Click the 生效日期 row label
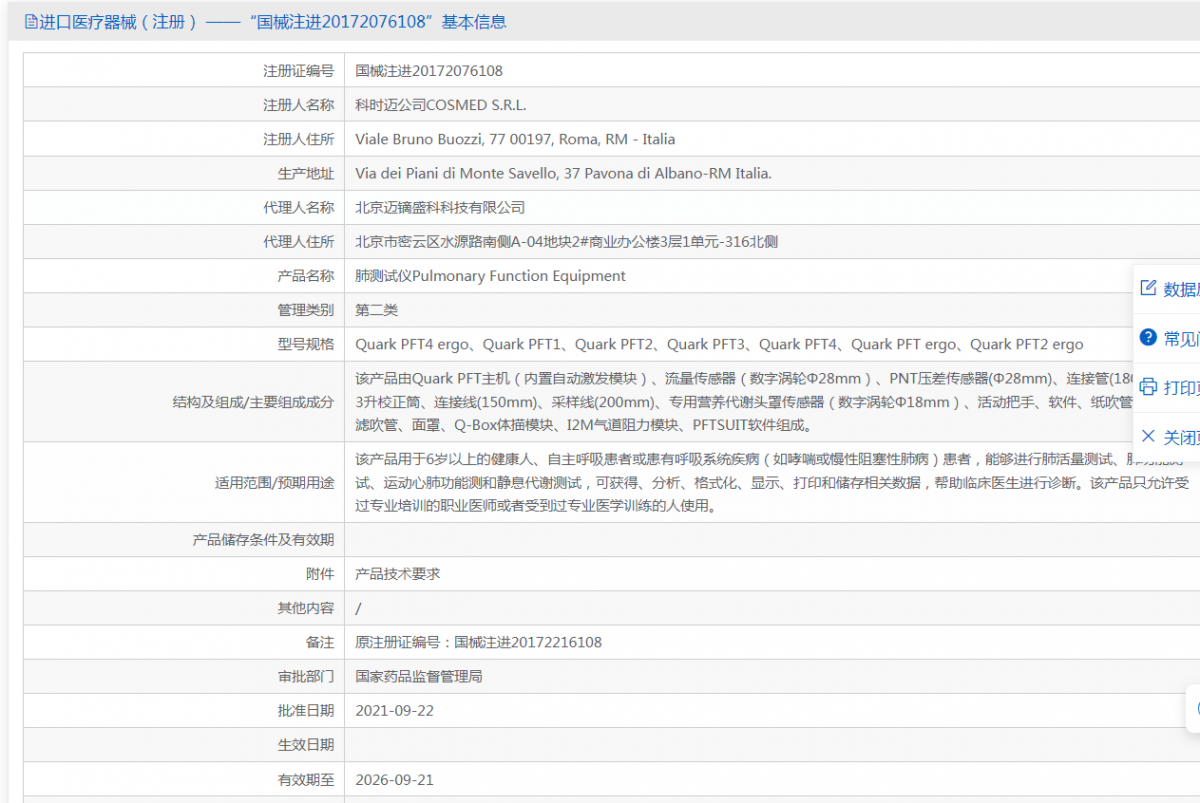 tap(306, 745)
